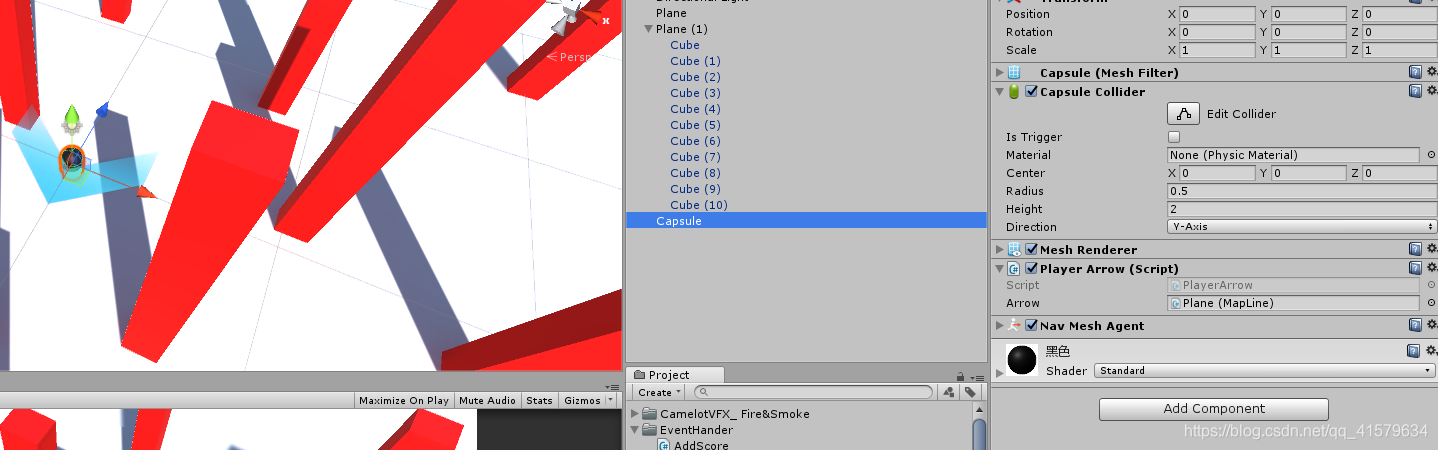
Task: Collapse the Player Arrow script component
Action: (999, 268)
